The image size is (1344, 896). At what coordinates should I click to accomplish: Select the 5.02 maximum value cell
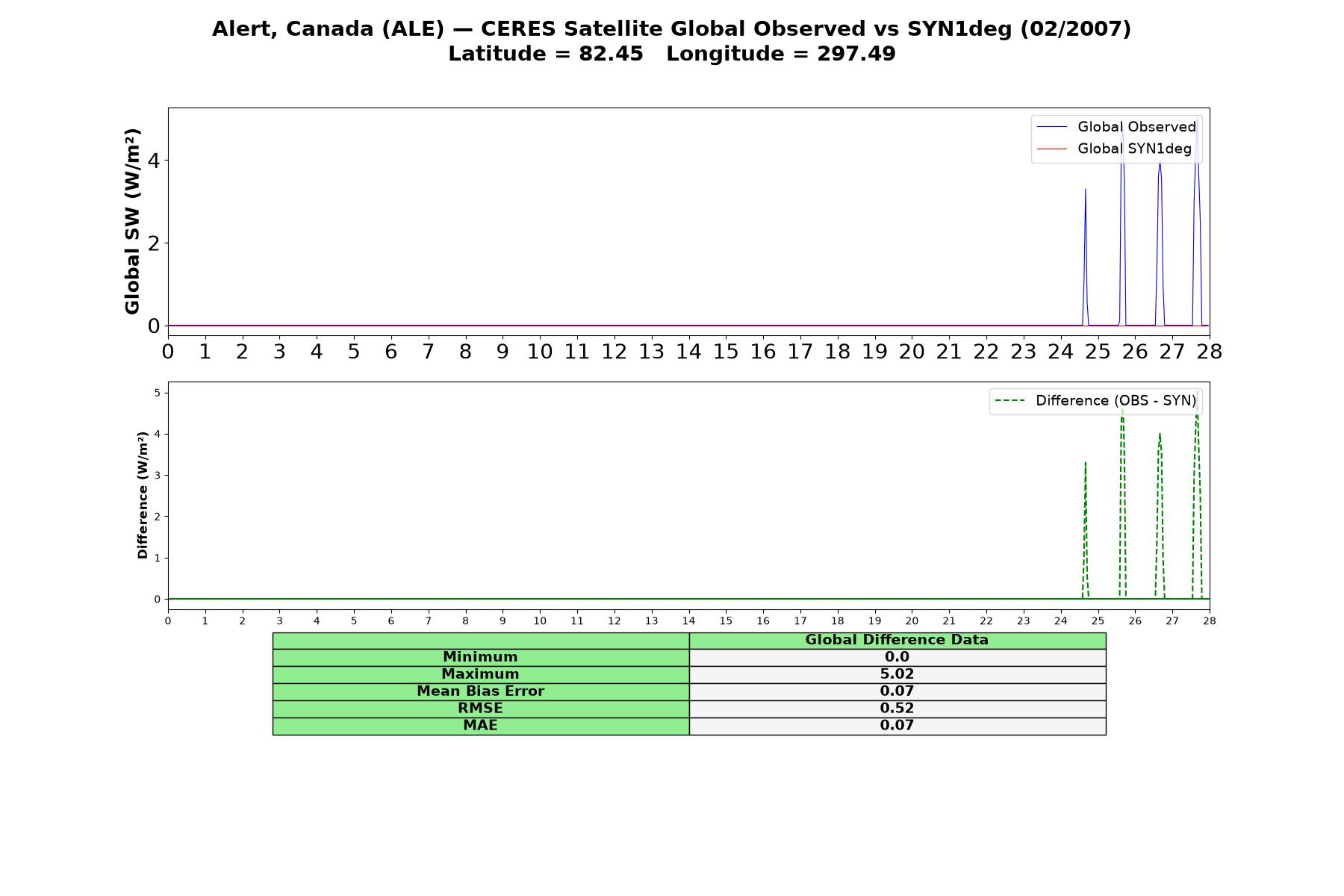[x=897, y=674]
